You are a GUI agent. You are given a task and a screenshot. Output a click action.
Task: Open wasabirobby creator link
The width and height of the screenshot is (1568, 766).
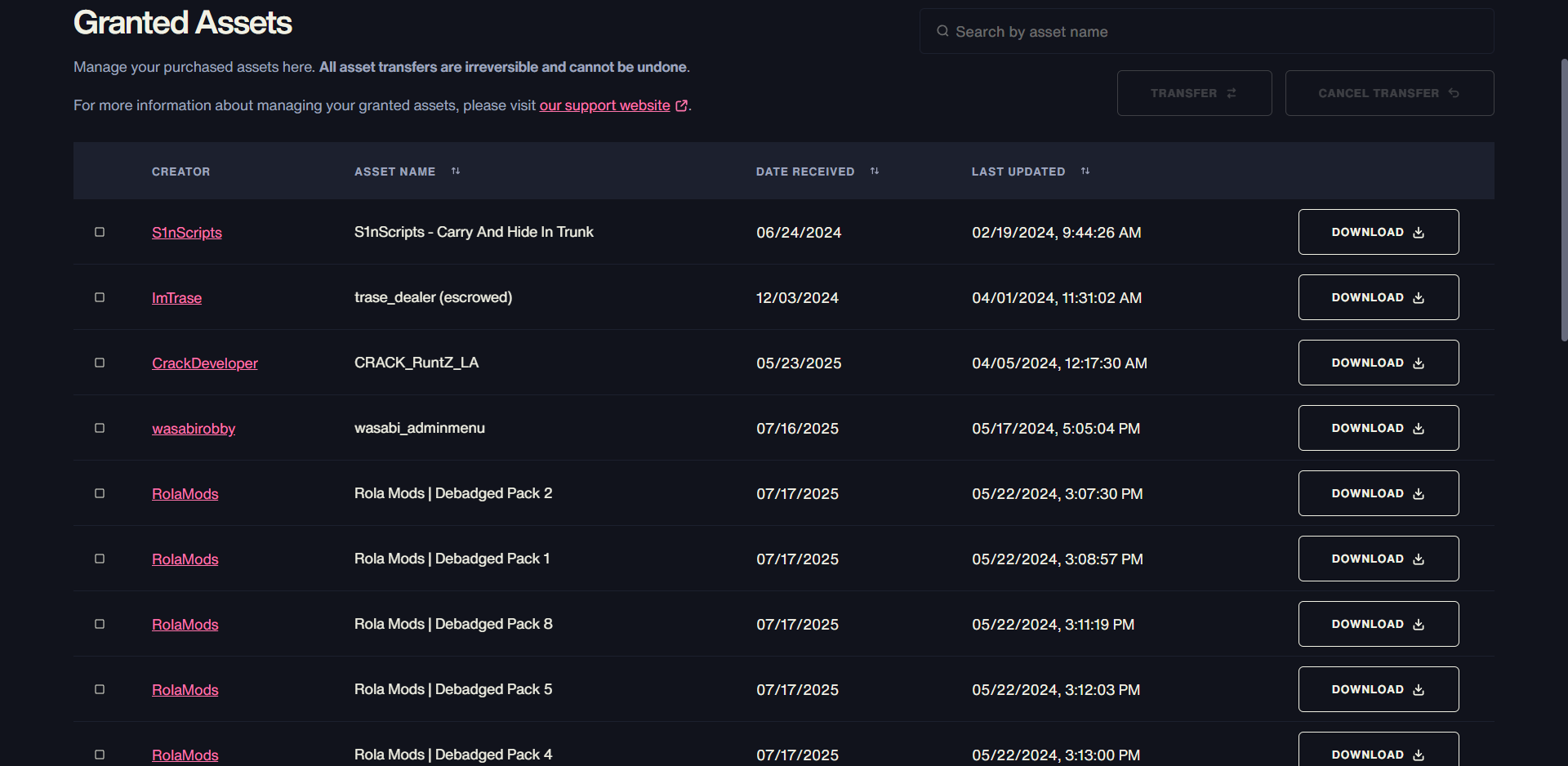tap(194, 429)
